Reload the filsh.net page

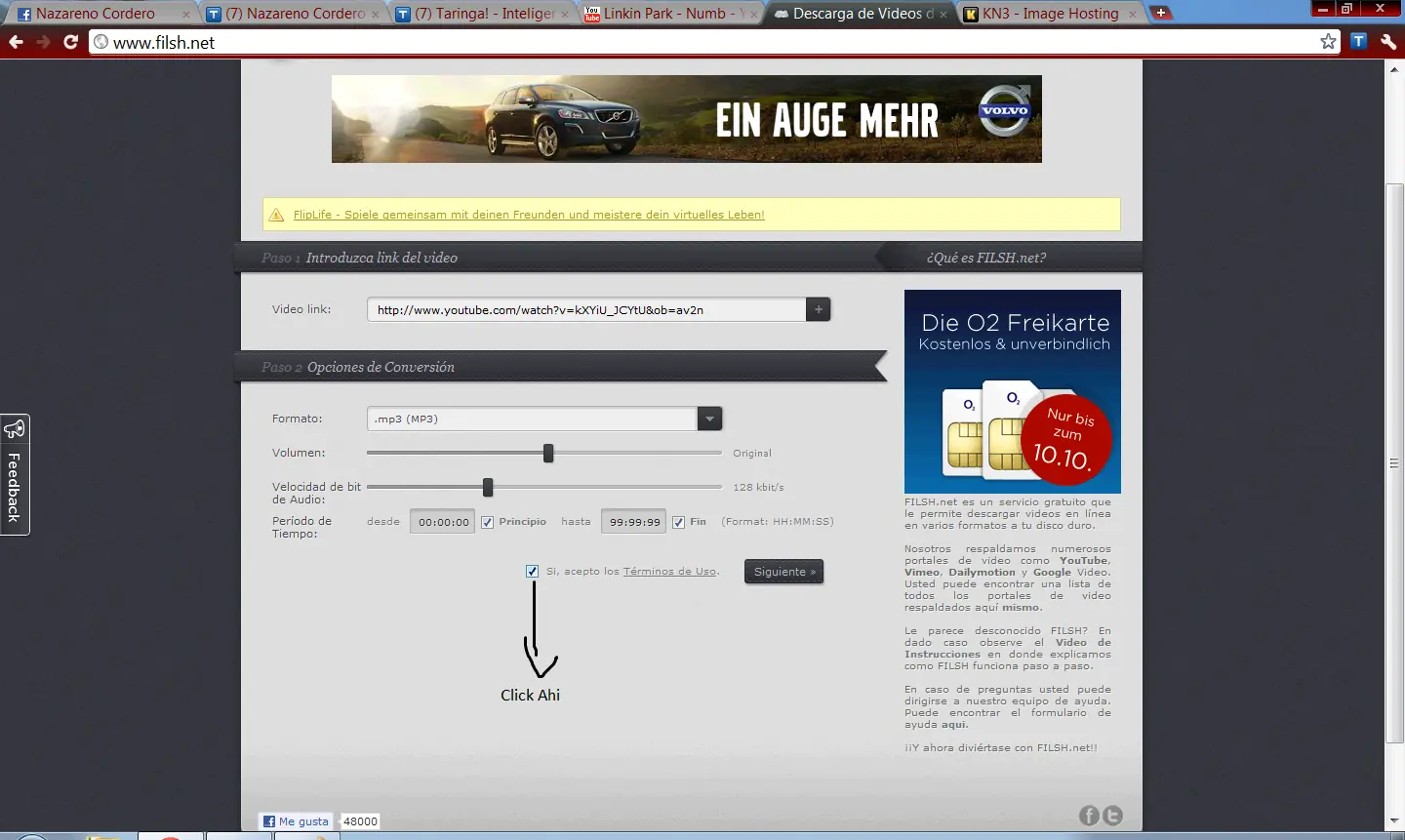(70, 42)
